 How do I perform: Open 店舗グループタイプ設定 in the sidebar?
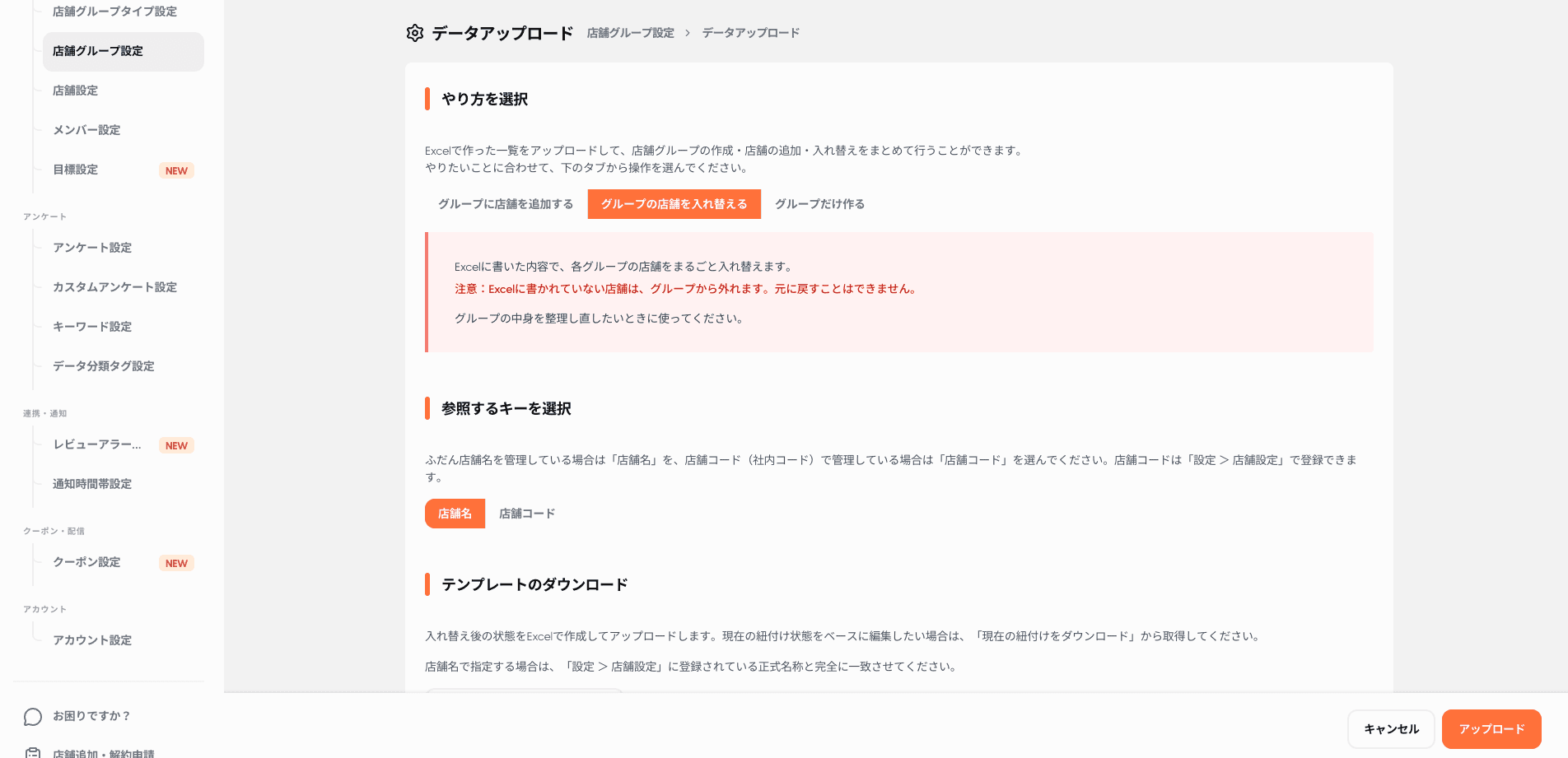coord(114,12)
